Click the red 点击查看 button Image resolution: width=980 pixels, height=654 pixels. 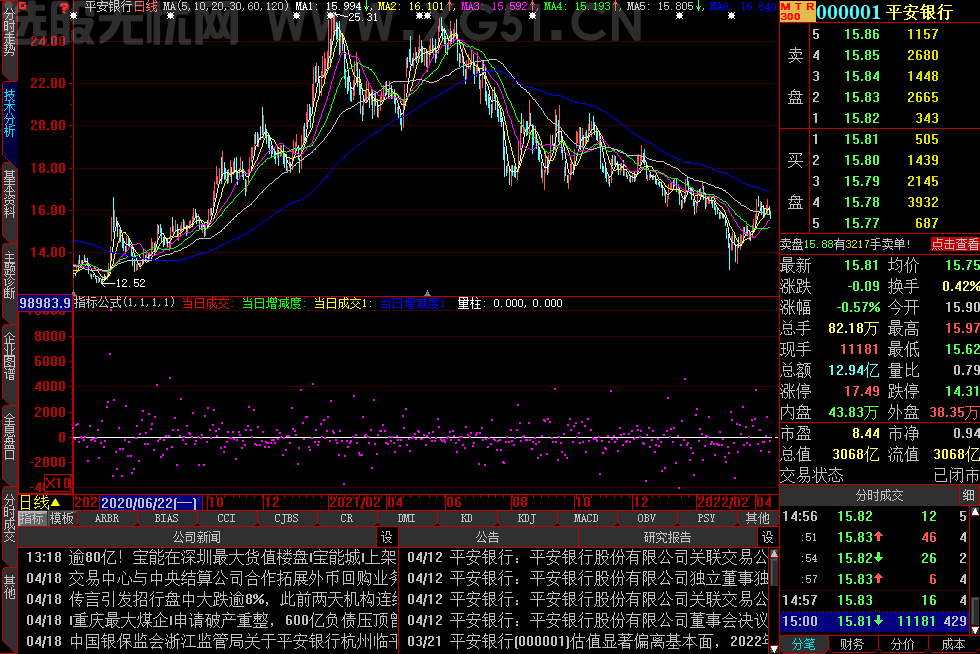pos(954,244)
